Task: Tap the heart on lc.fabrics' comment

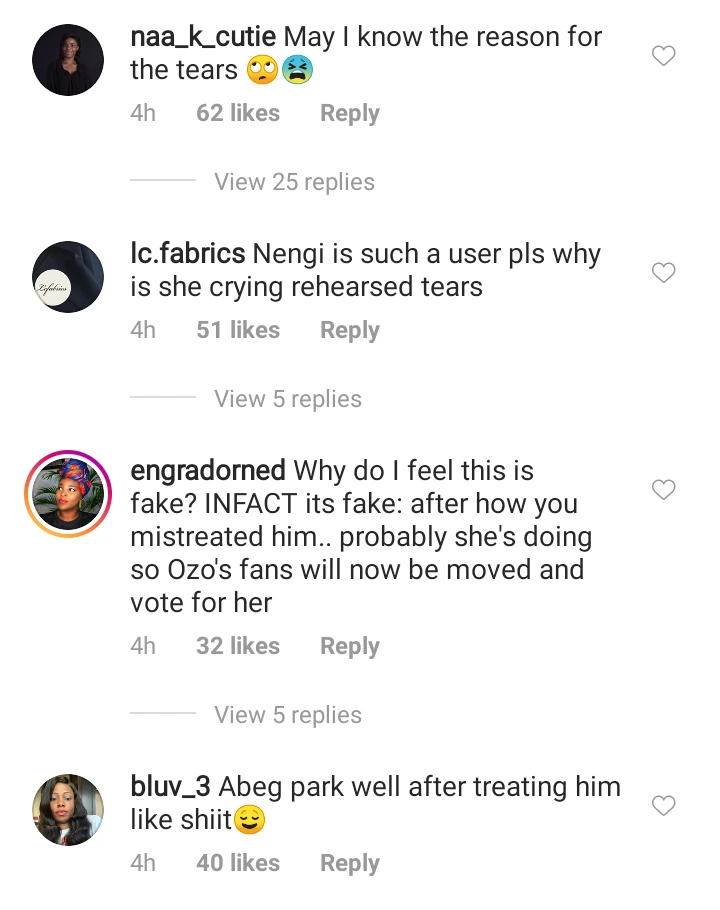Action: (663, 273)
